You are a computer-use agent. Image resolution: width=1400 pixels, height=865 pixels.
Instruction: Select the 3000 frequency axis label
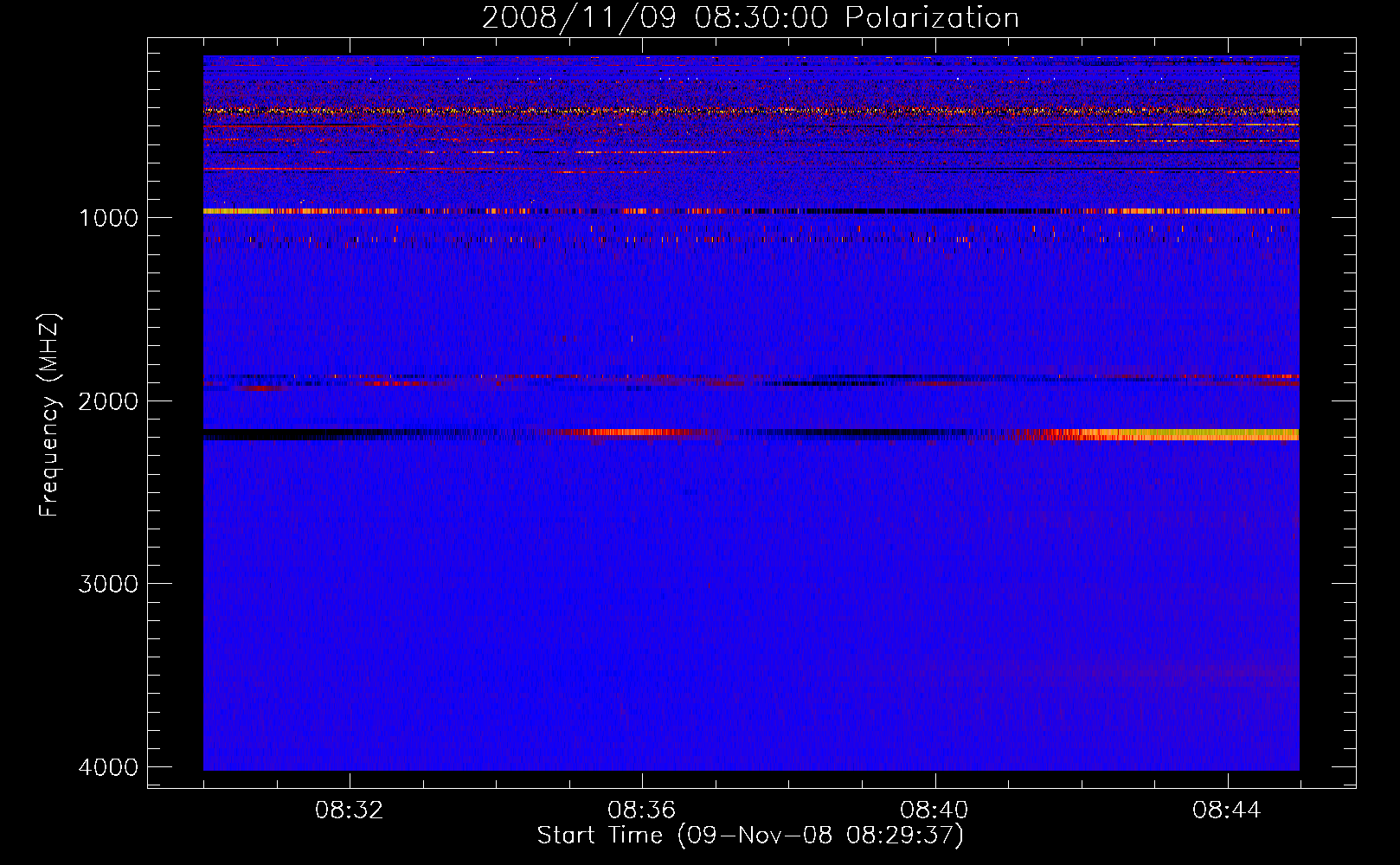tap(108, 584)
